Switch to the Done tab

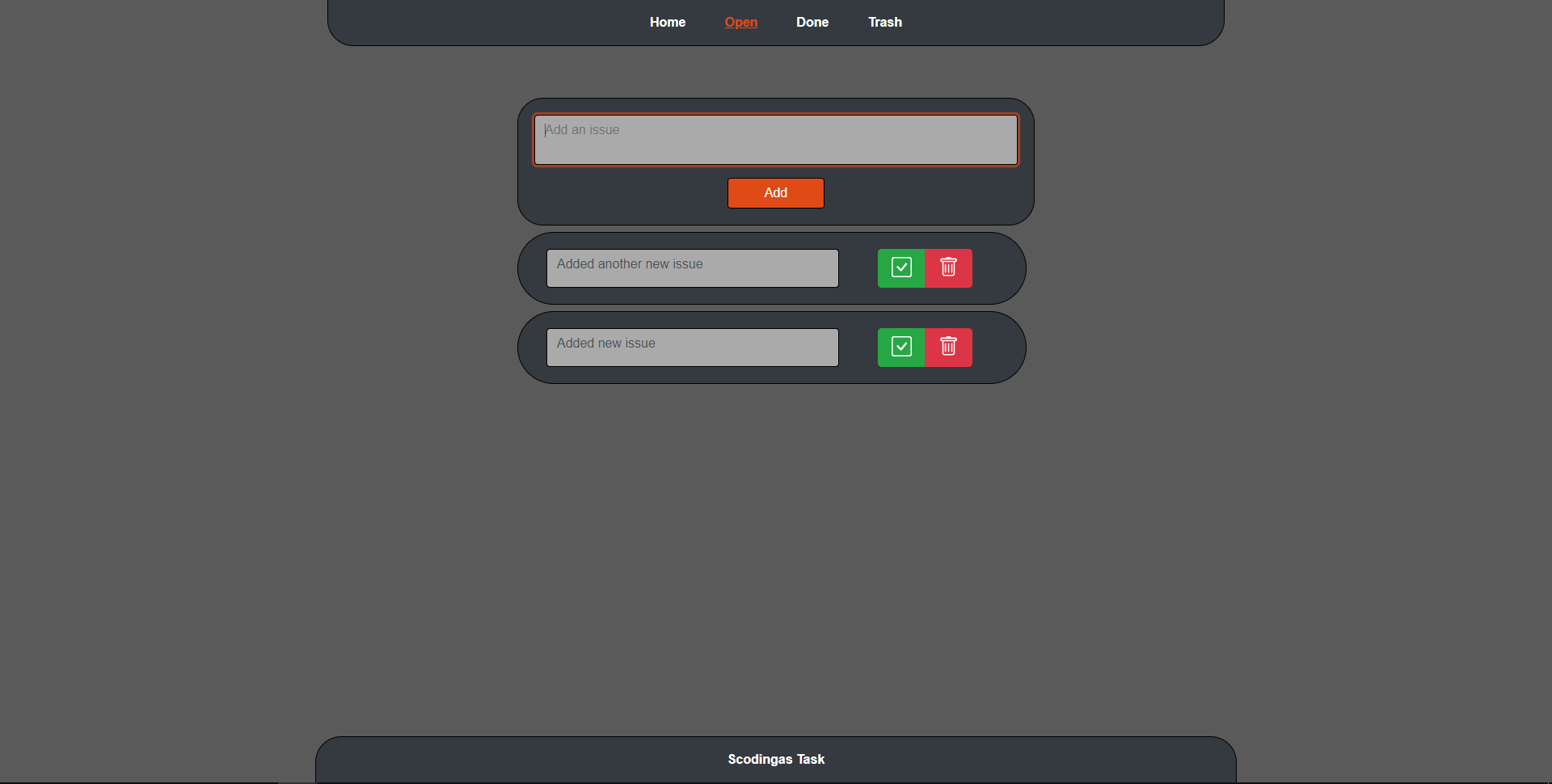coord(812,22)
